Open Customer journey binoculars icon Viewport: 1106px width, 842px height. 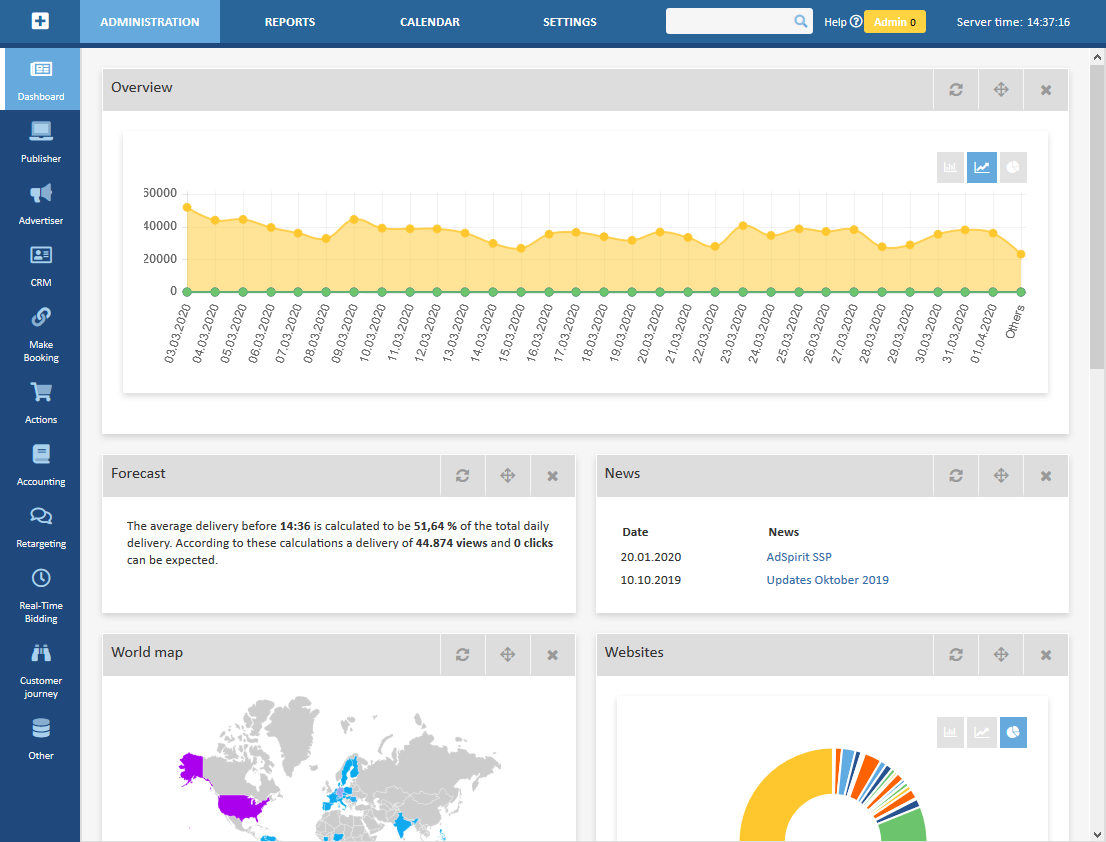(41, 653)
